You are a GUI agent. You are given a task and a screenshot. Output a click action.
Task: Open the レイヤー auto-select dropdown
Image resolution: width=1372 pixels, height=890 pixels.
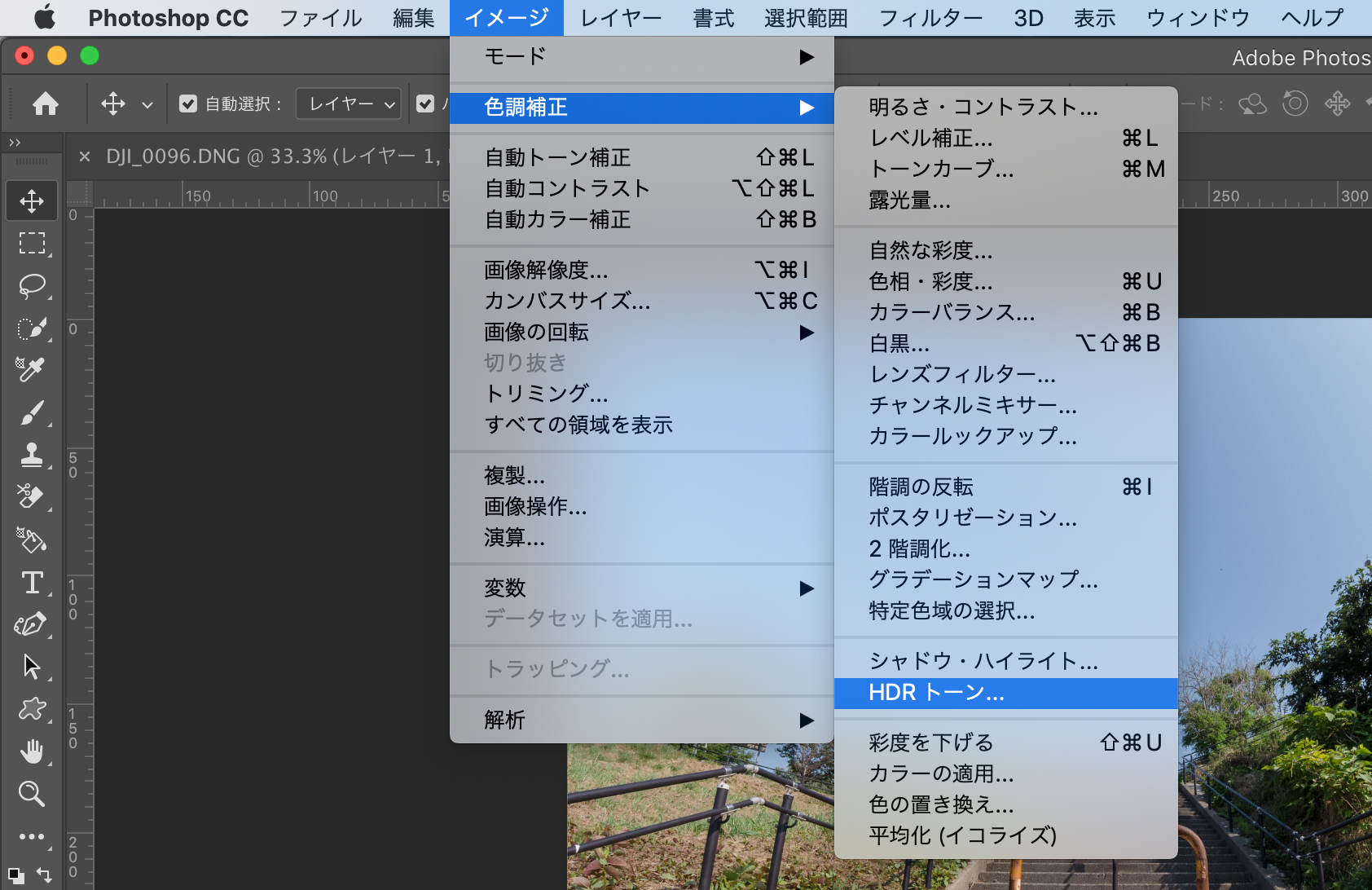(x=349, y=104)
